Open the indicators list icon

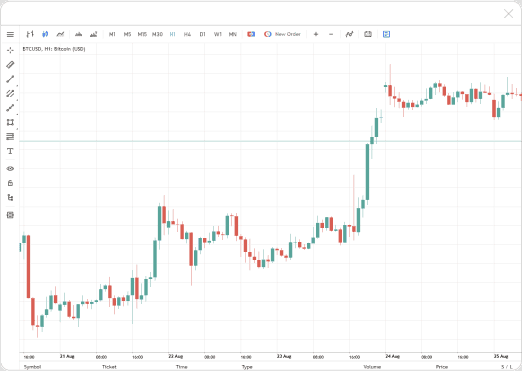349,34
